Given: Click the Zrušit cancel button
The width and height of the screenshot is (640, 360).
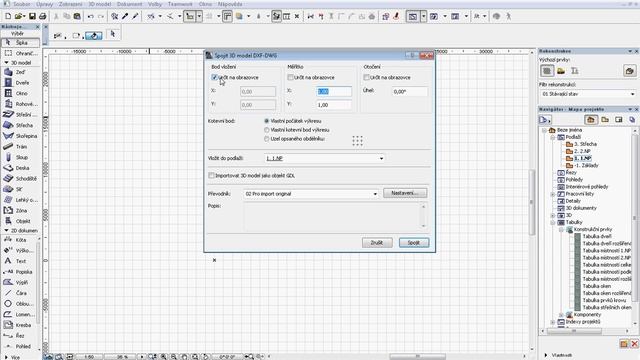Looking at the screenshot, I should click(x=377, y=243).
